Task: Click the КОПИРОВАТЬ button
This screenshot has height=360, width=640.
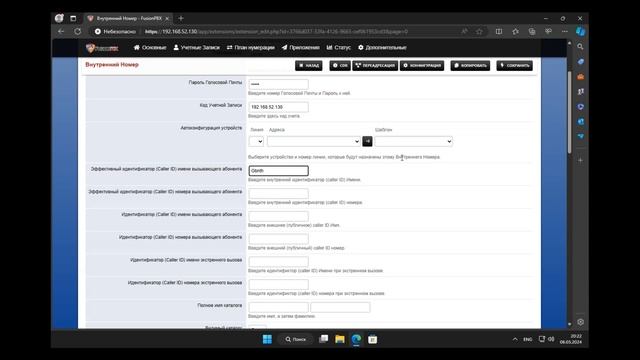Action: 470,66
